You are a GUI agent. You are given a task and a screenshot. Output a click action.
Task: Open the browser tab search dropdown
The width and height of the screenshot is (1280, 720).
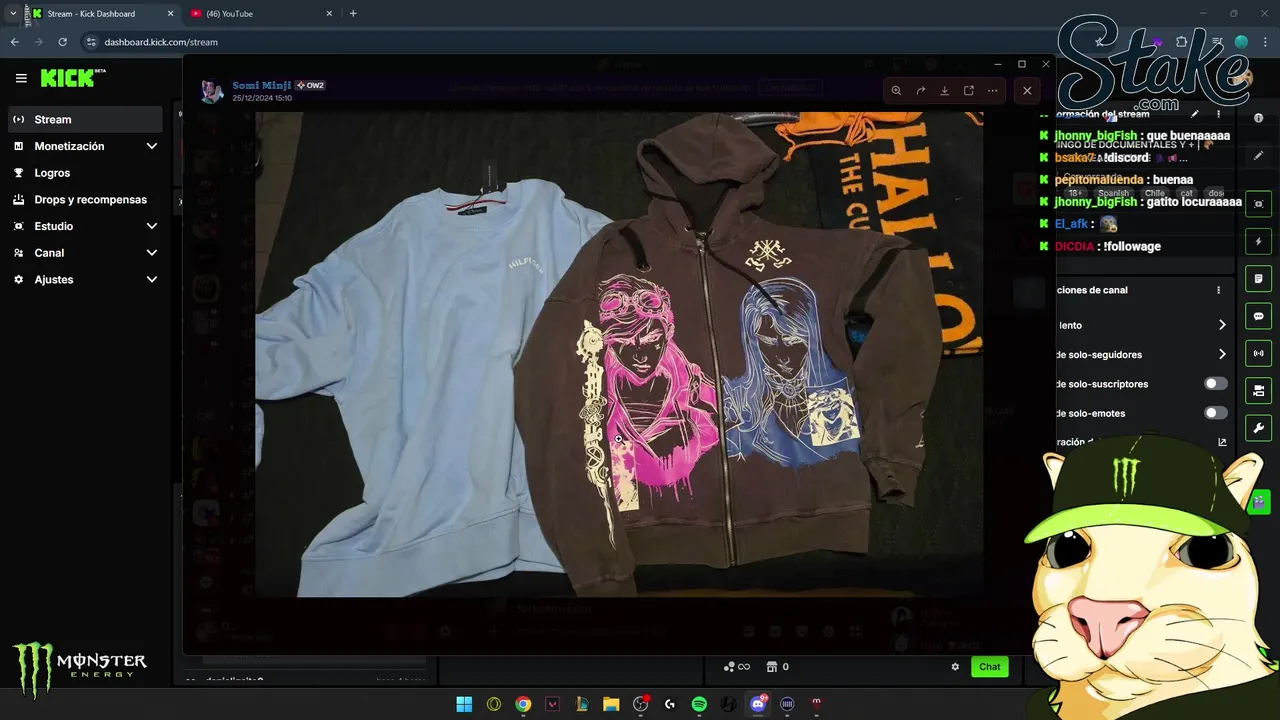12,13
